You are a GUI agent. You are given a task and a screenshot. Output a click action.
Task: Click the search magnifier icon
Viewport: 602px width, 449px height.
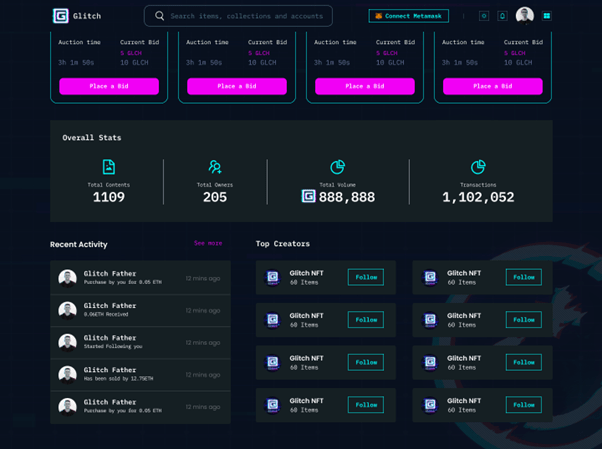coord(159,16)
